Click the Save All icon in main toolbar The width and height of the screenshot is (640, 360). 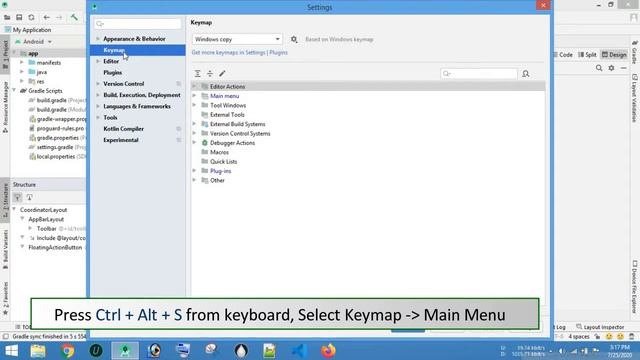coord(19,18)
